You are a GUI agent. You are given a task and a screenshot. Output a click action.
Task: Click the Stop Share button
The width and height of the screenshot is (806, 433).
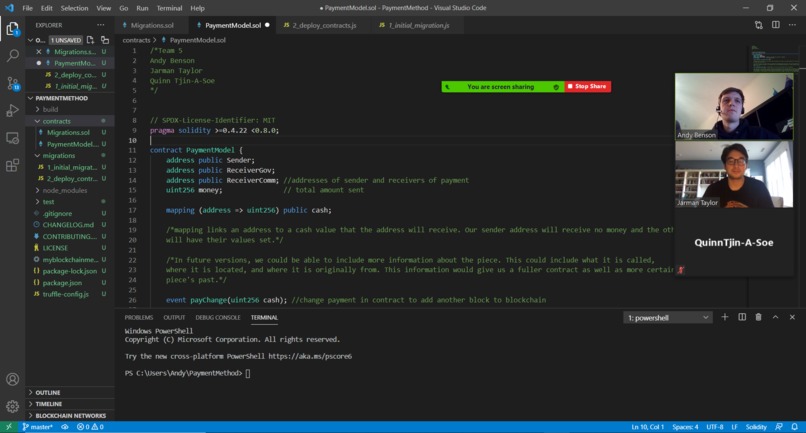tap(588, 86)
